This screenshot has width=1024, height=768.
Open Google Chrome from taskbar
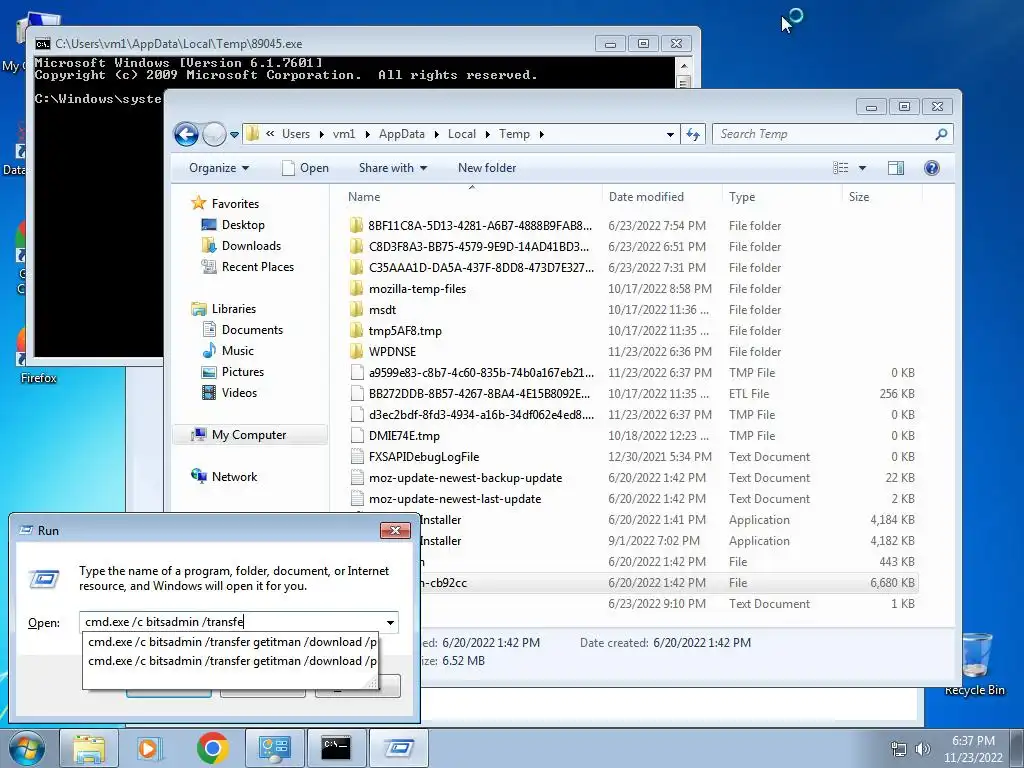point(212,748)
